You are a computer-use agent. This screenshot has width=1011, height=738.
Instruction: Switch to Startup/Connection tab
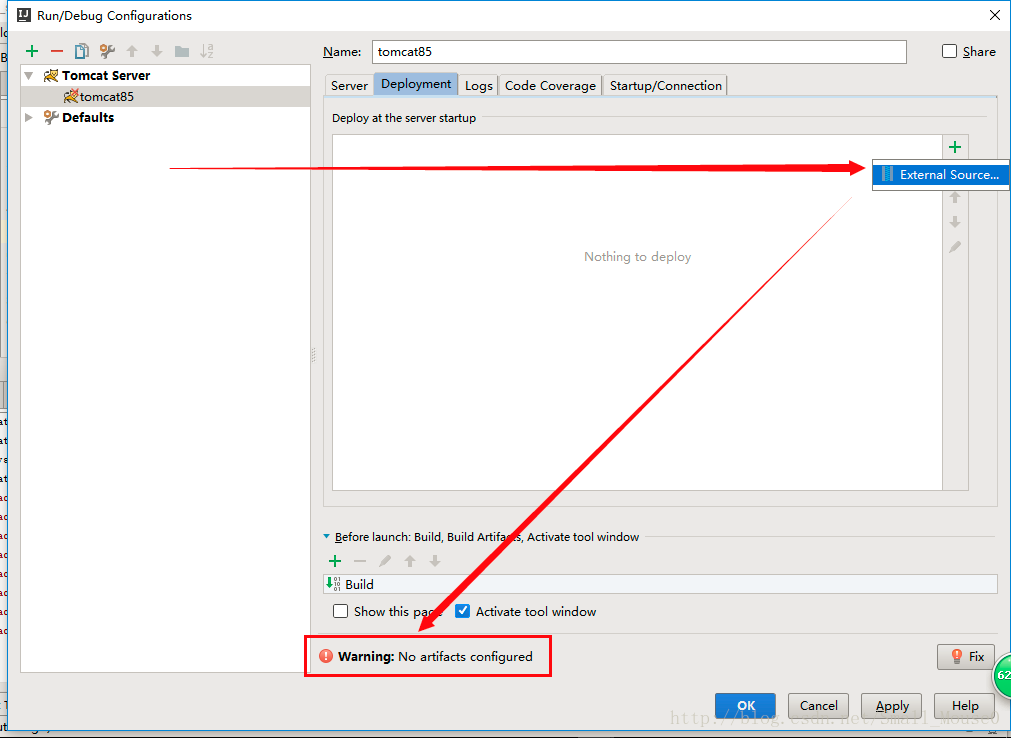tap(665, 85)
